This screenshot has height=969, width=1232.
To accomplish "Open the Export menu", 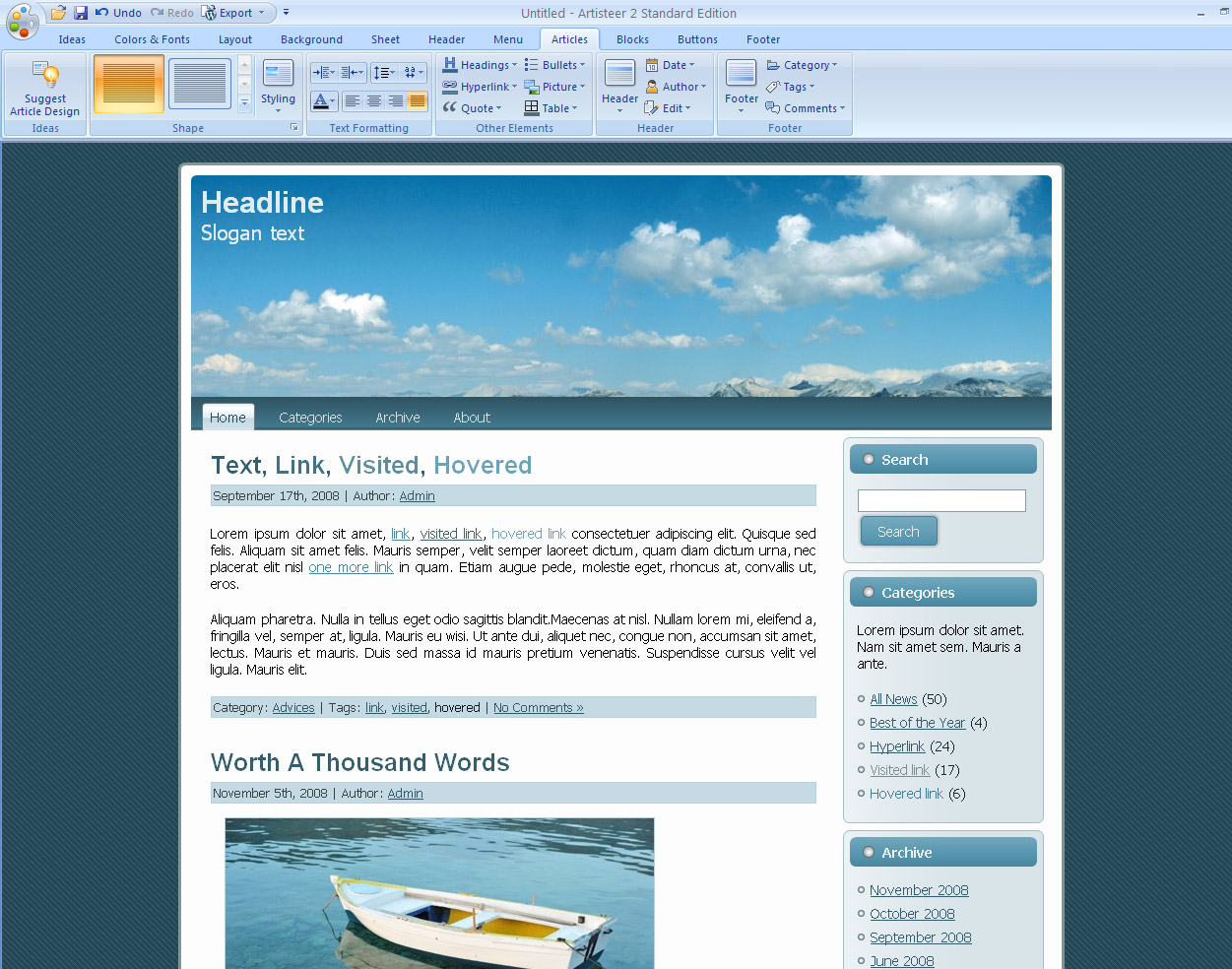I will click(234, 13).
